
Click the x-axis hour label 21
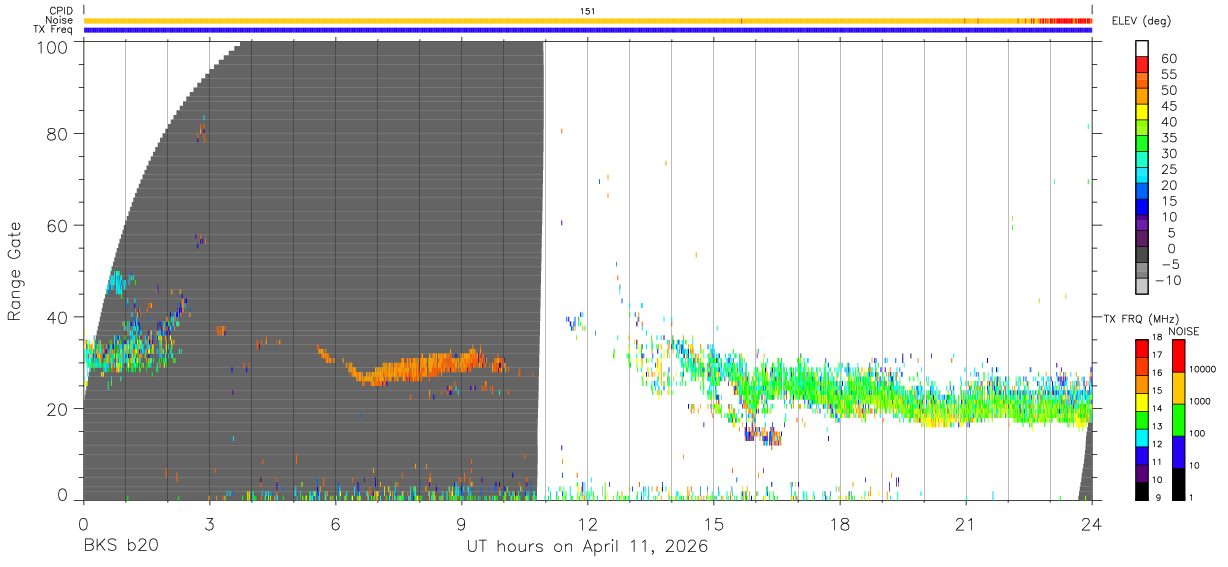pyautogui.click(x=966, y=522)
